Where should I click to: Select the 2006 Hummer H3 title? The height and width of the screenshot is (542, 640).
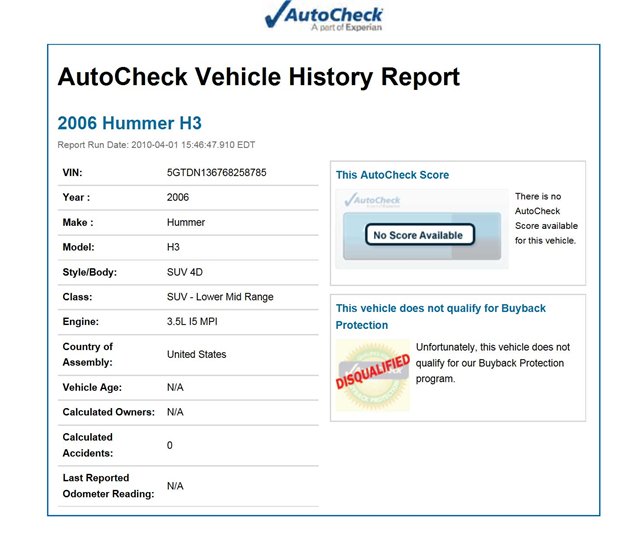[x=129, y=123]
